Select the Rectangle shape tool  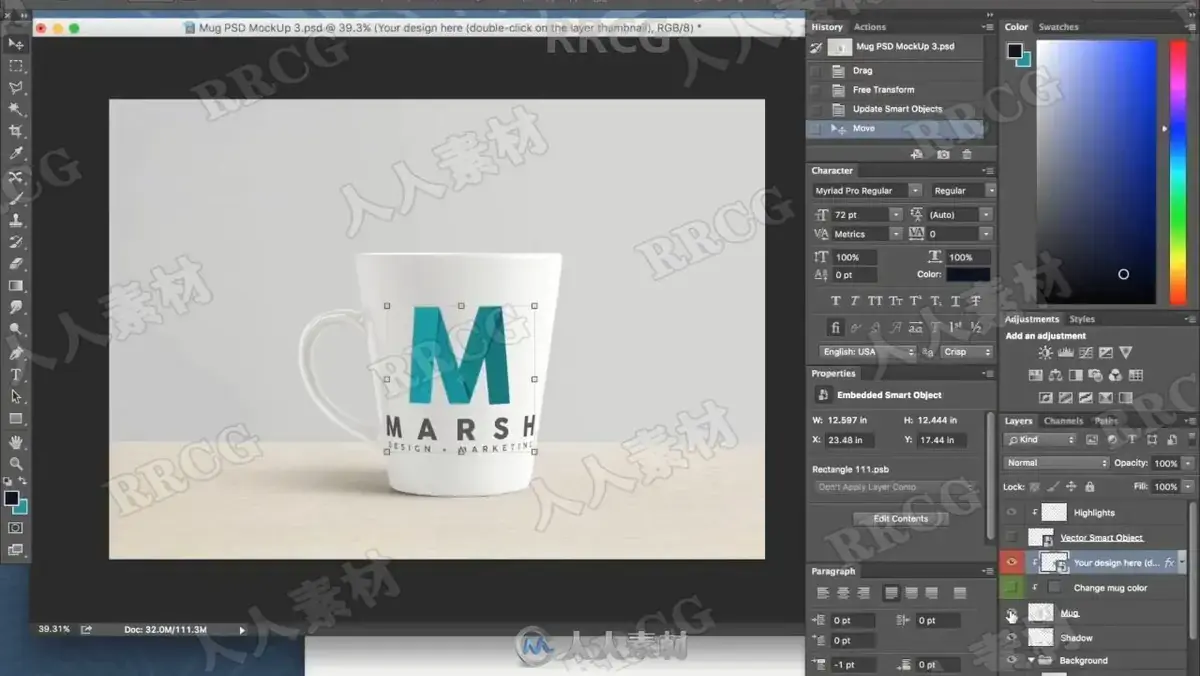point(16,419)
